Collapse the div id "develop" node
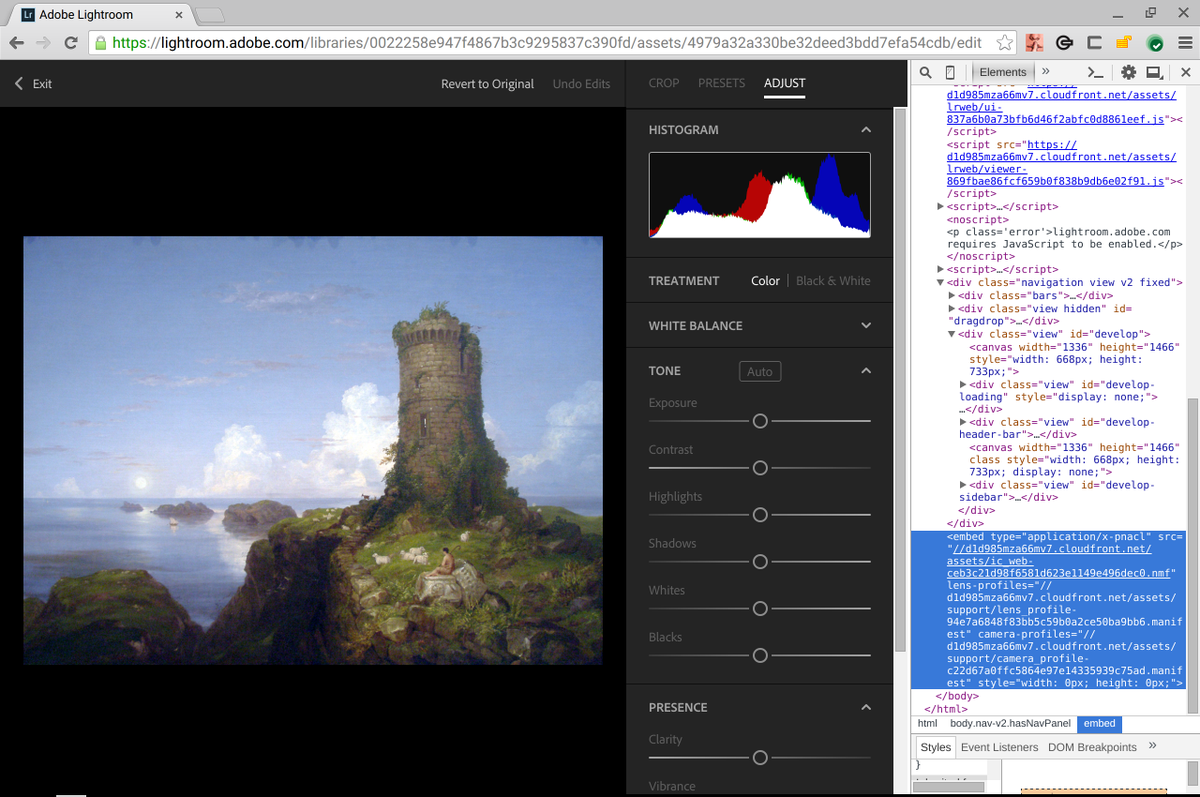Image resolution: width=1200 pixels, height=797 pixels. (x=952, y=334)
